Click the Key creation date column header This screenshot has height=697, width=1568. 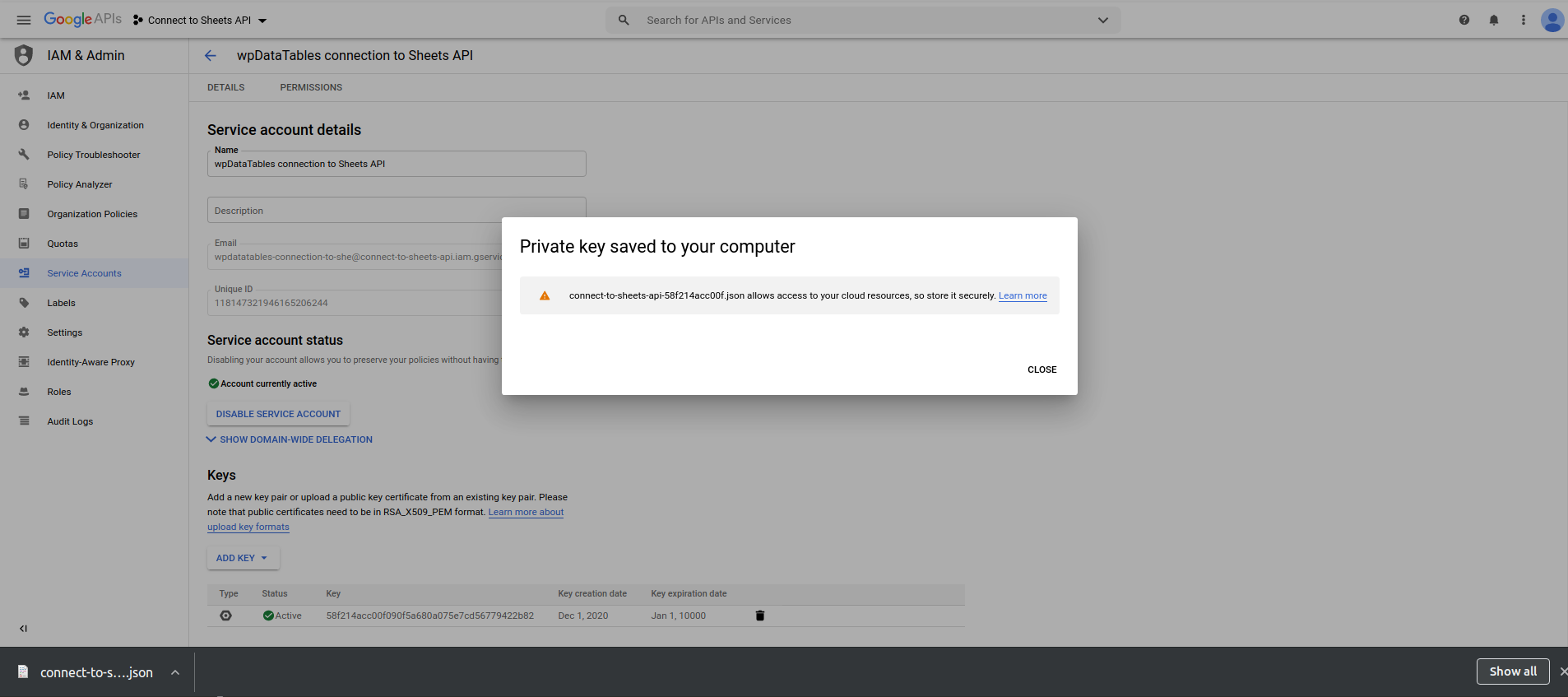click(x=592, y=593)
